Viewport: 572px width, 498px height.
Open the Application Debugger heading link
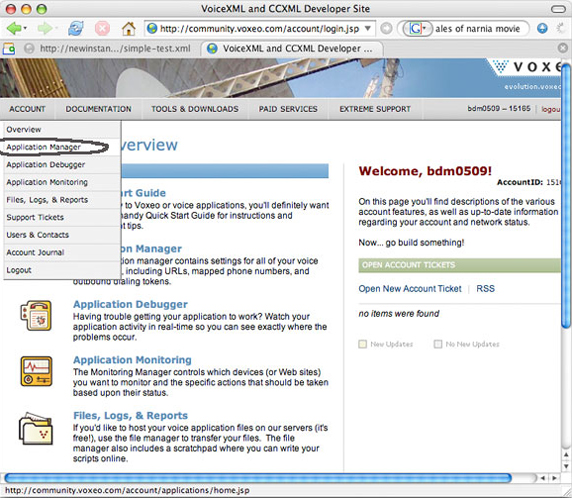click(x=130, y=304)
